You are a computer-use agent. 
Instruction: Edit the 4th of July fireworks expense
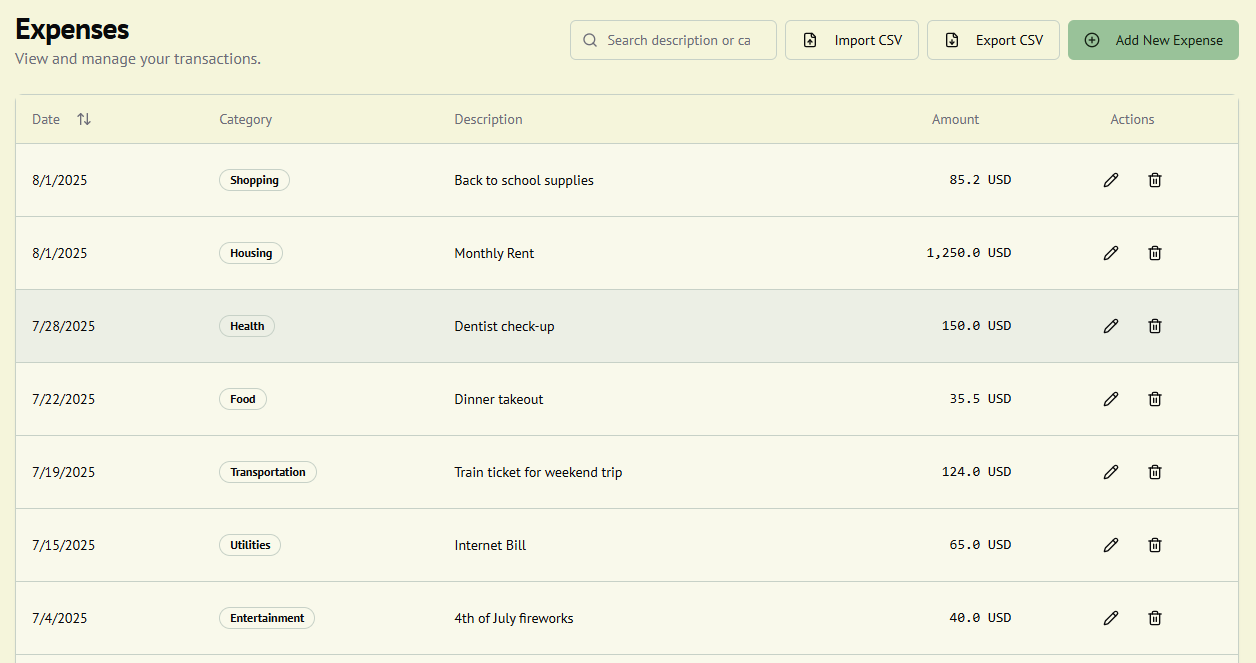(1110, 618)
